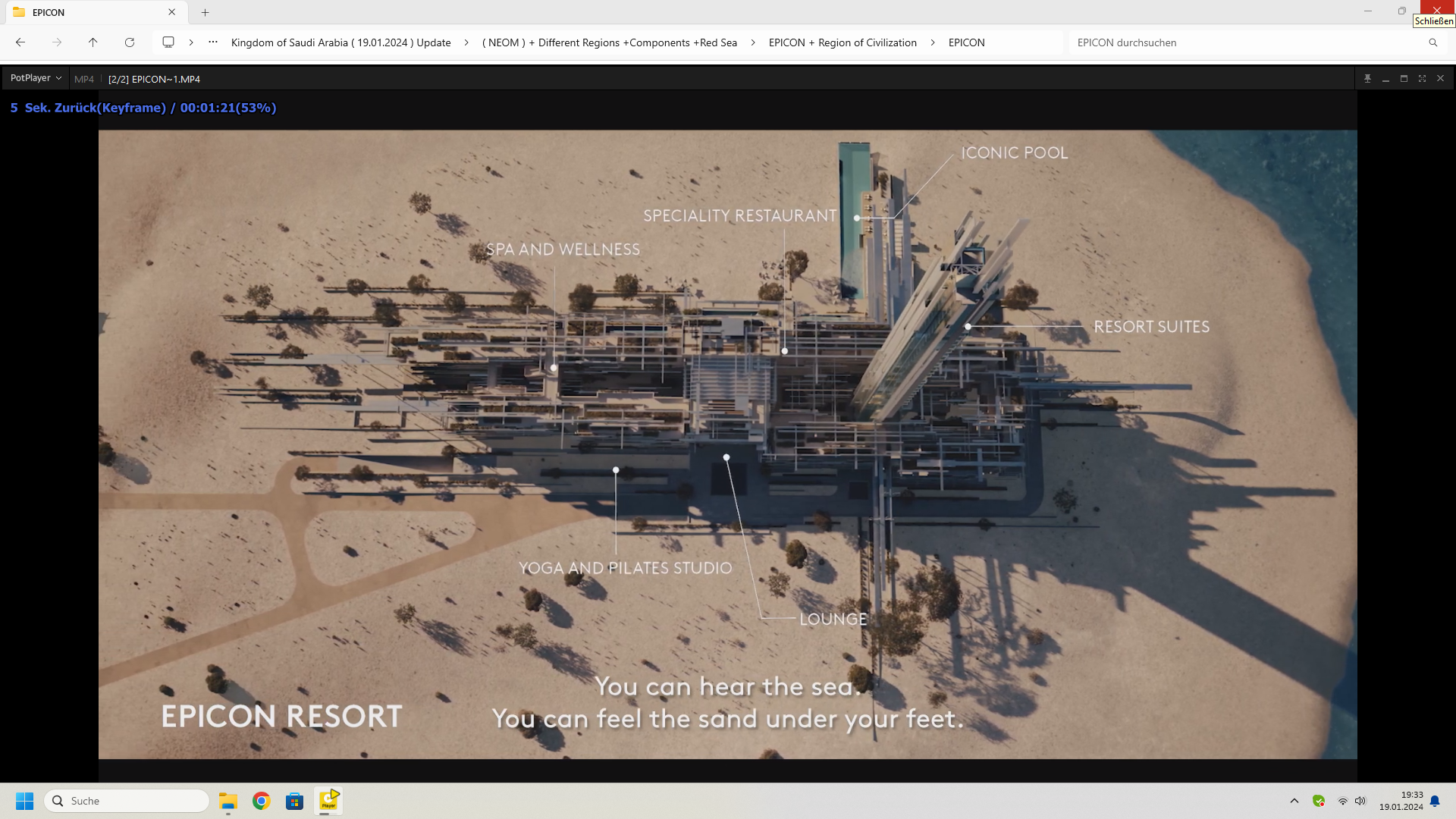Click the video frame to pause playback

point(727,444)
